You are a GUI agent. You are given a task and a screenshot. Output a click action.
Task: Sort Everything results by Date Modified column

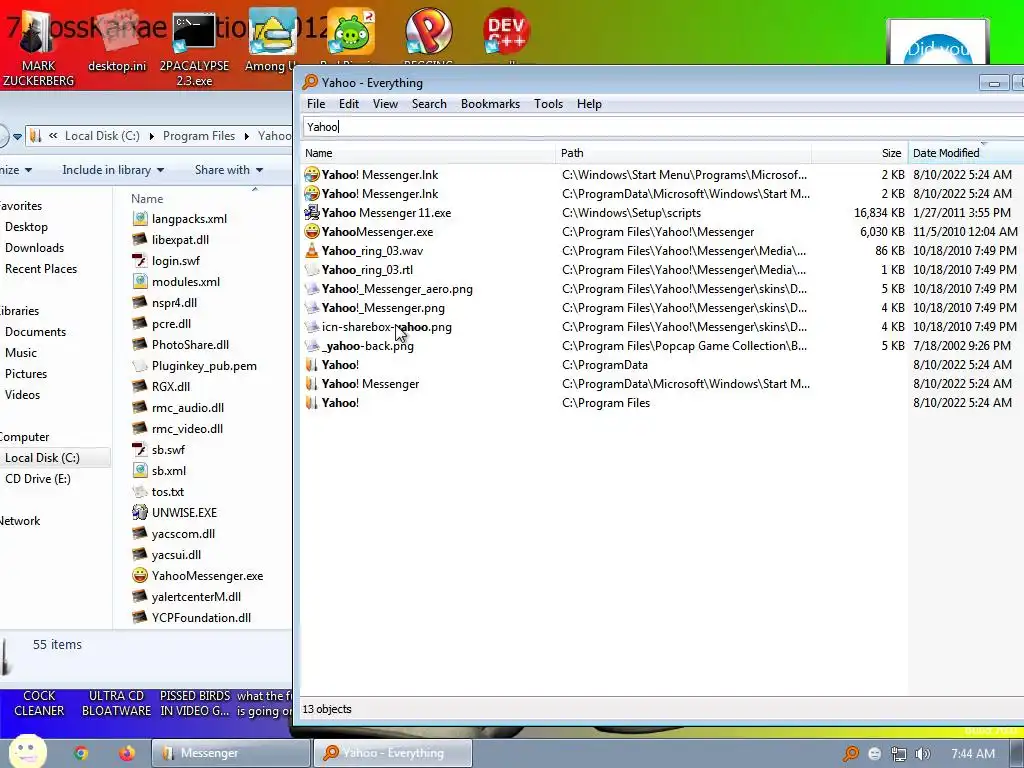coord(965,153)
